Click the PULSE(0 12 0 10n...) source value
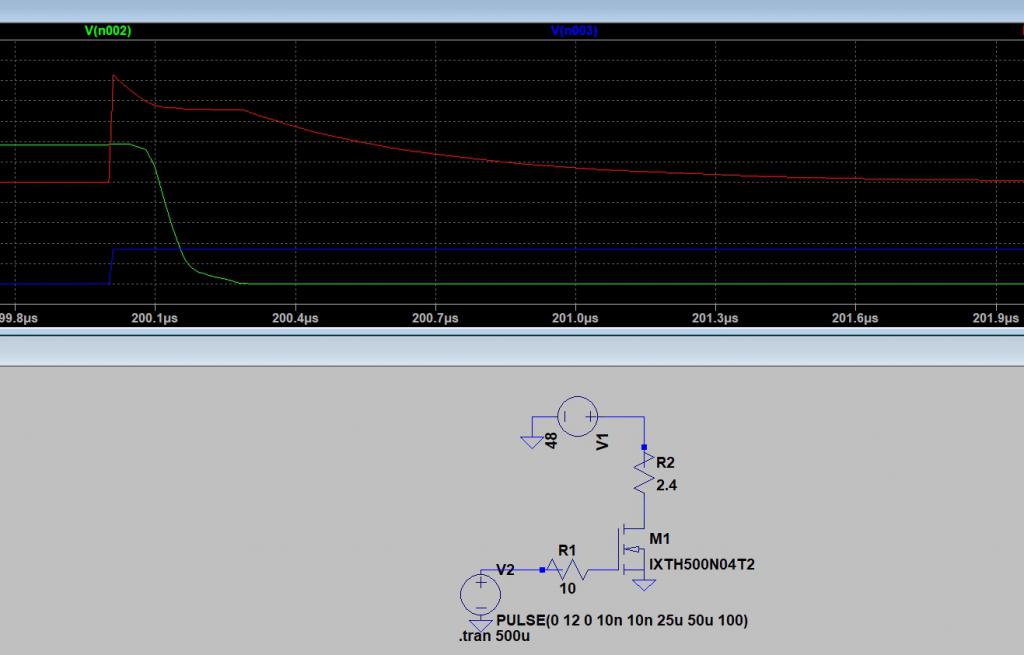The height and width of the screenshot is (655, 1024). click(x=621, y=620)
